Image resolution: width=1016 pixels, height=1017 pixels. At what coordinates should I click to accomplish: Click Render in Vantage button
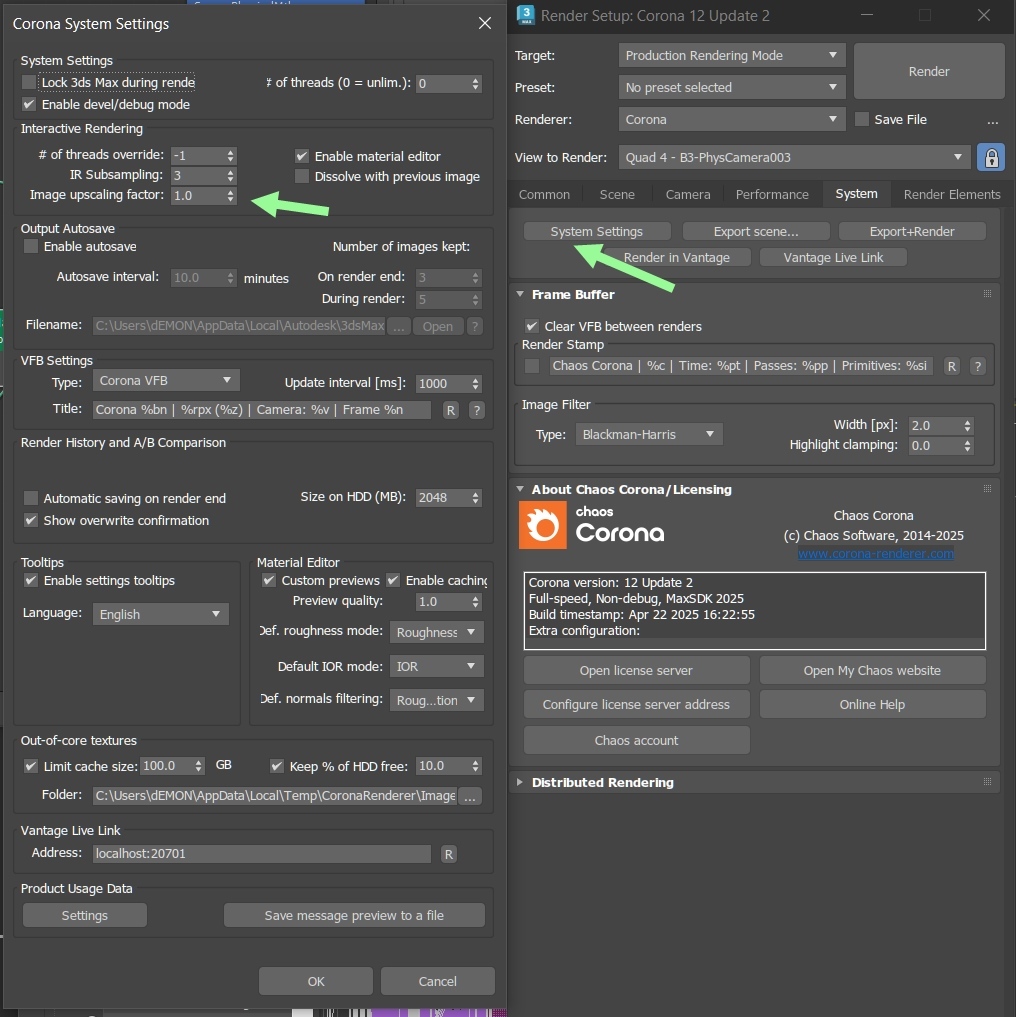point(676,257)
